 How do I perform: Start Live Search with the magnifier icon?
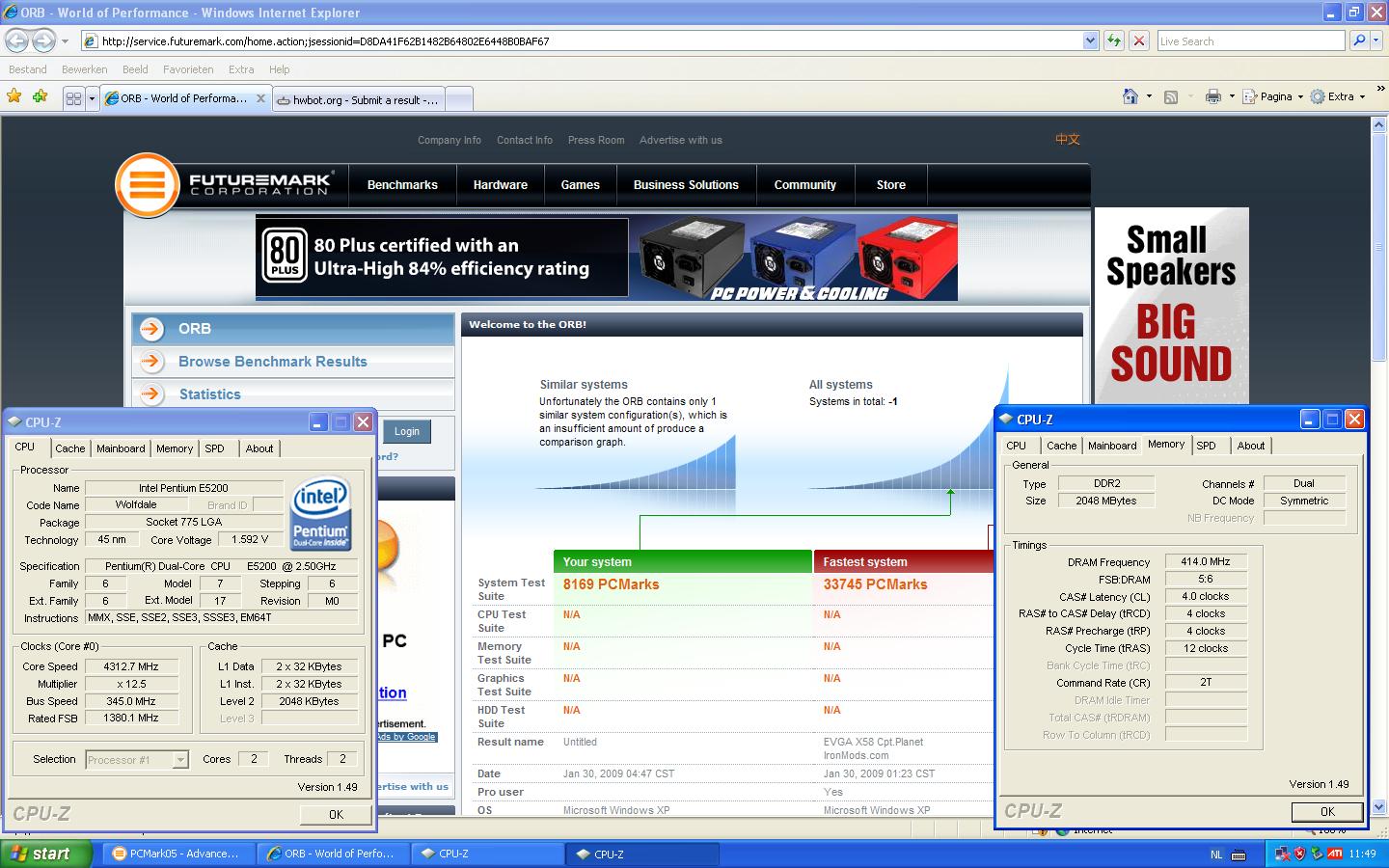[x=1359, y=41]
